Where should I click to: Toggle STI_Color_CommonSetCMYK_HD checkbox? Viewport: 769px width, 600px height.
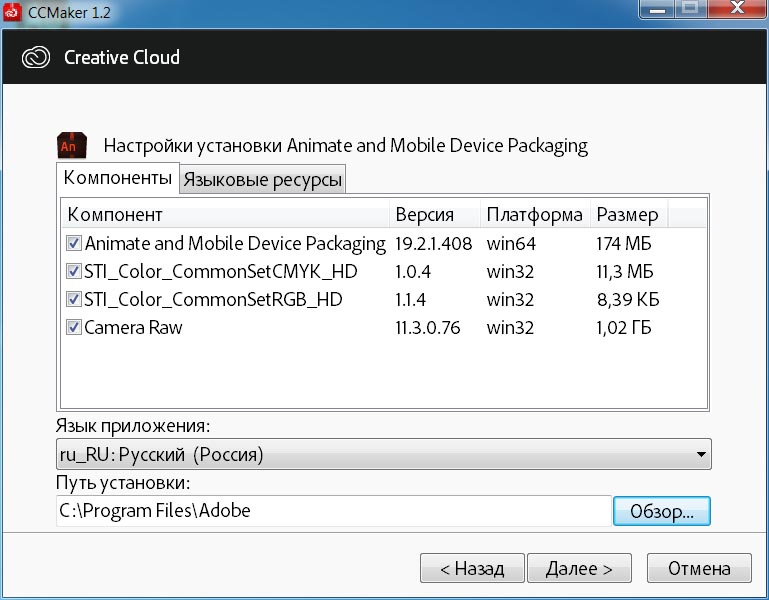[74, 271]
